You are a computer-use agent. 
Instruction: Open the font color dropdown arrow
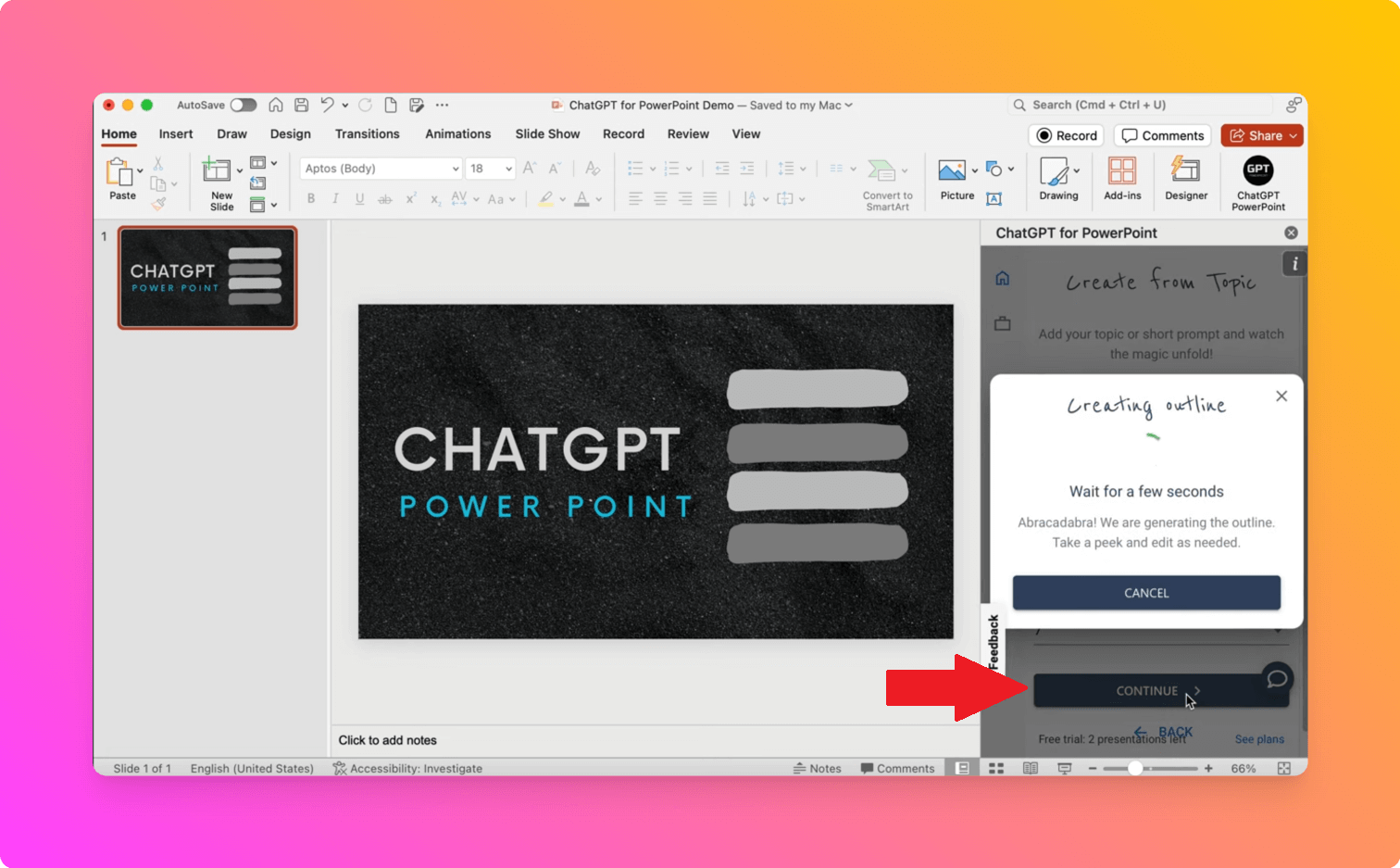pyautogui.click(x=598, y=199)
